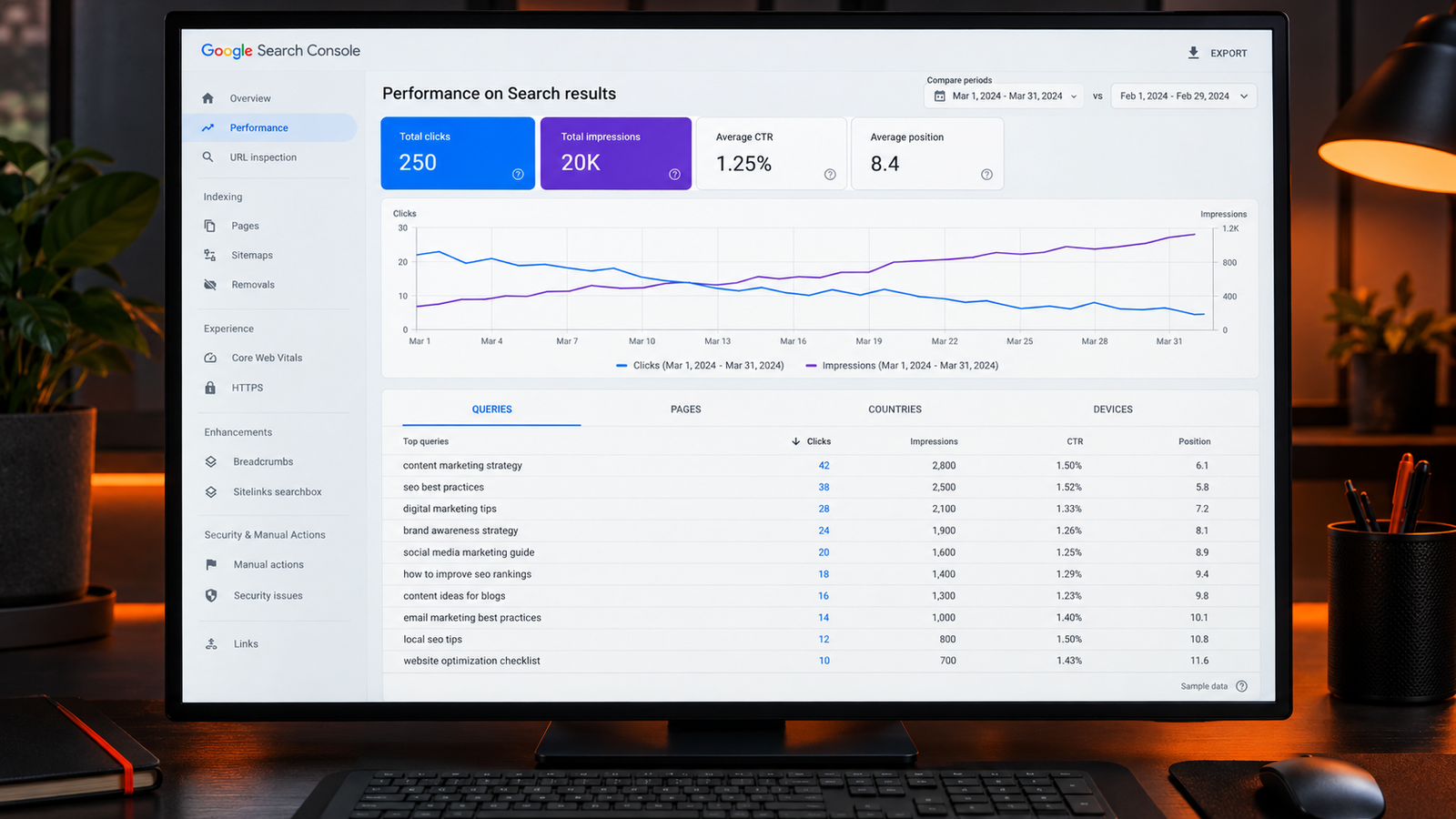
Task: Click the Sample data help icon
Action: click(1241, 686)
